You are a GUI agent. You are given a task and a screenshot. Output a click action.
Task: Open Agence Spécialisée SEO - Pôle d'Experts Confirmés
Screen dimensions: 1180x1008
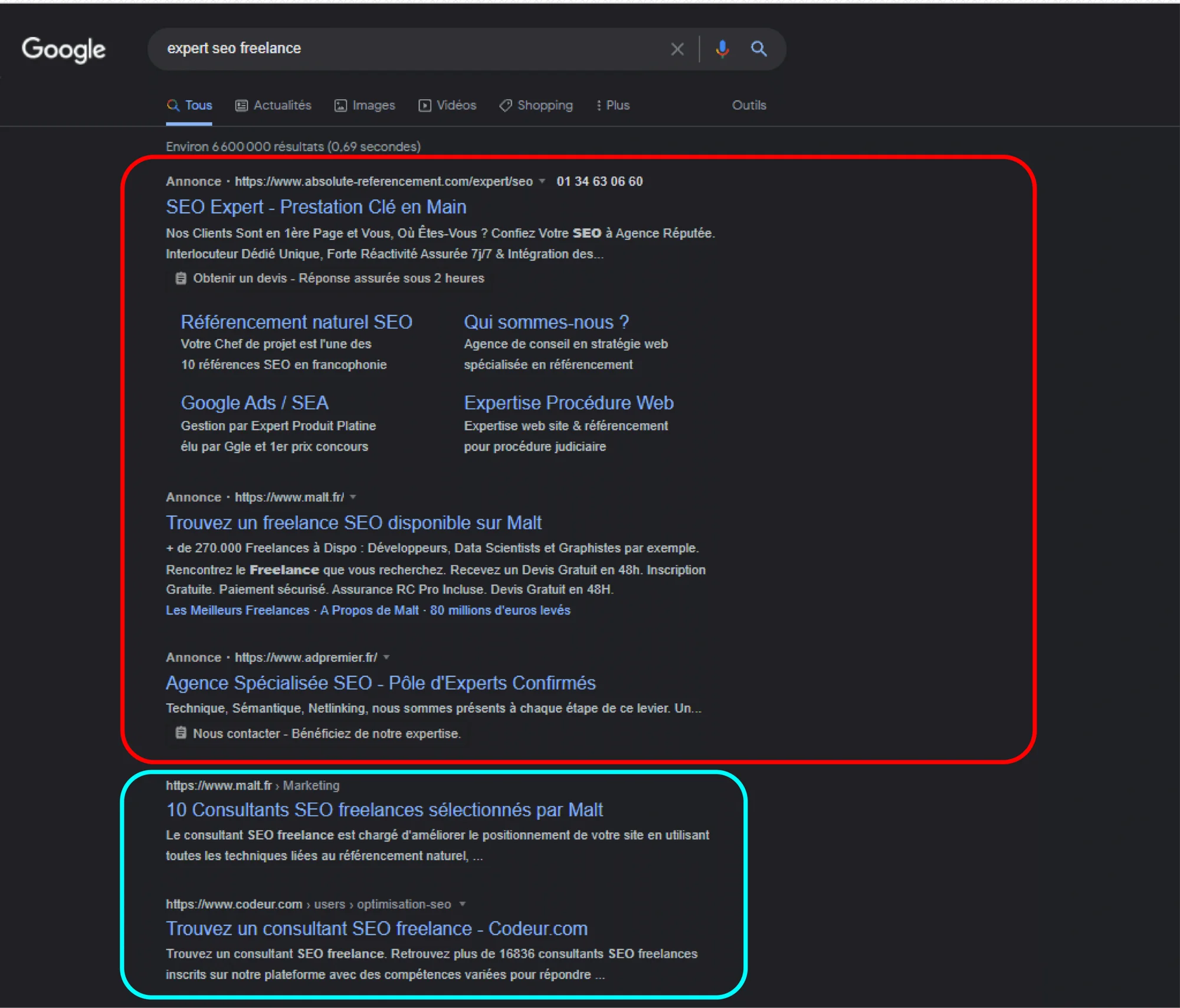tap(381, 683)
